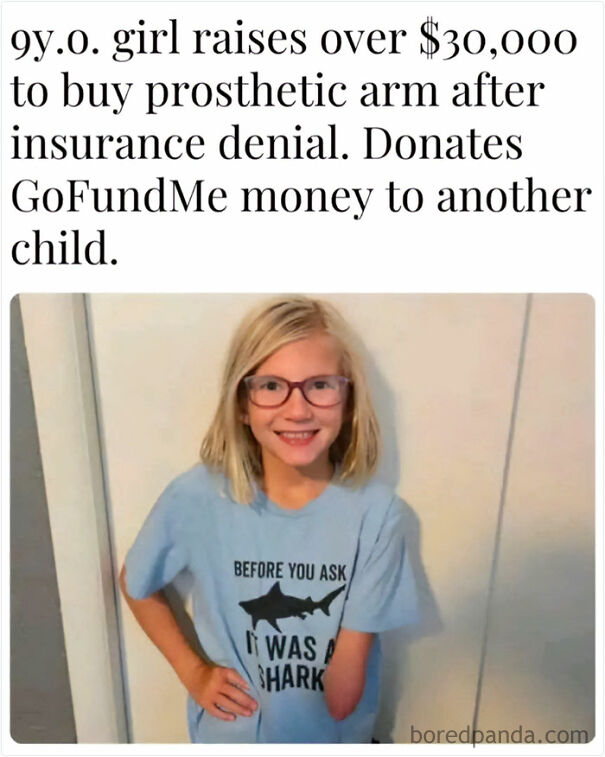Click the girl's red-framed glasses
Image resolution: width=605 pixels, height=757 pixels.
click(296, 391)
